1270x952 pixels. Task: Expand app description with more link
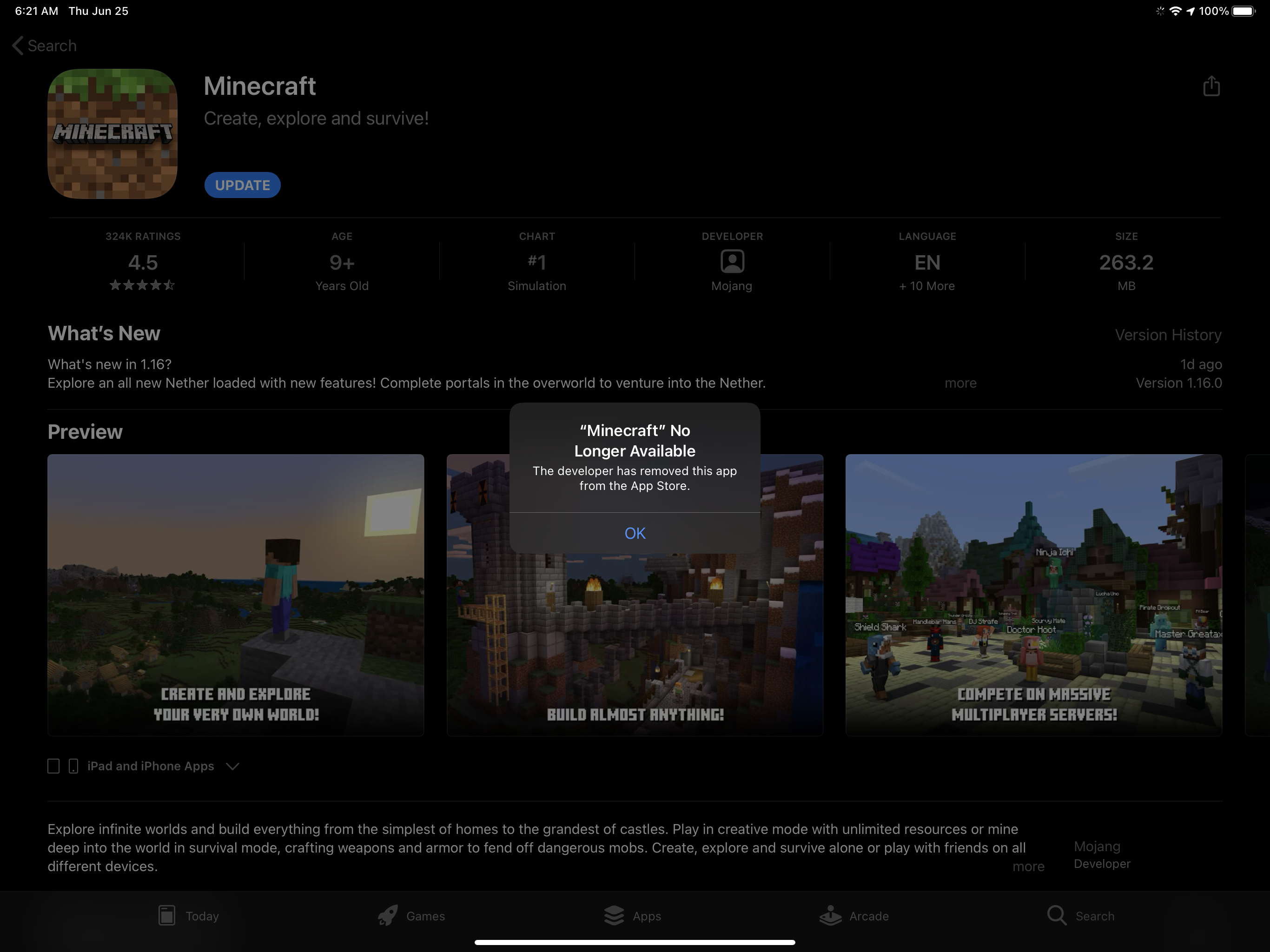1028,866
